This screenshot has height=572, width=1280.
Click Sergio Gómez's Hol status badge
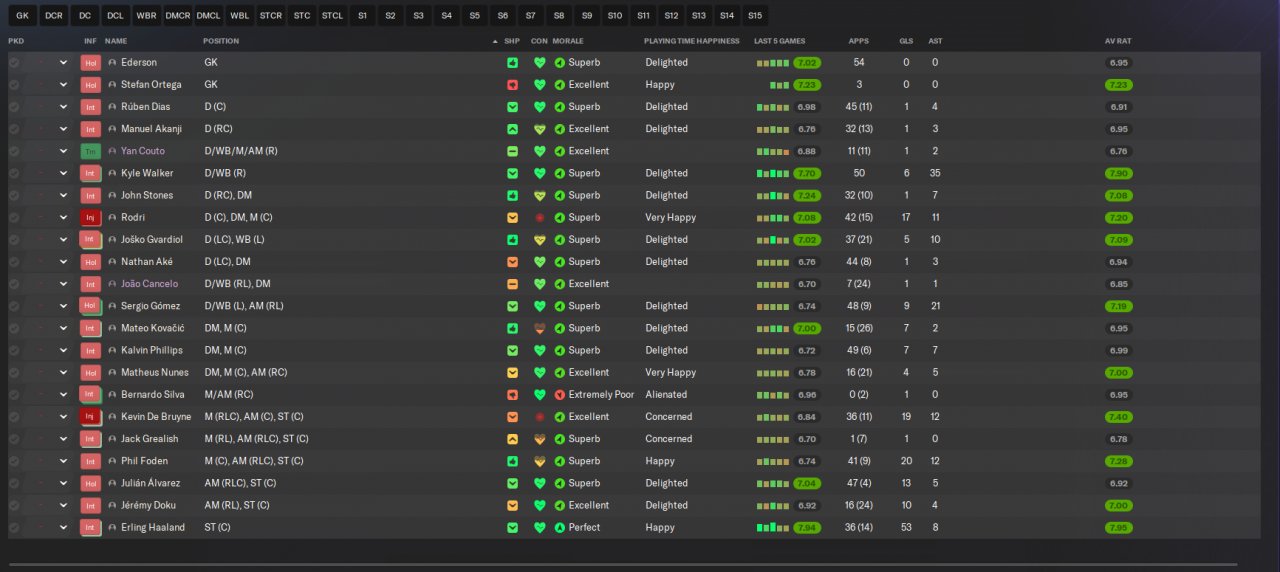(91, 306)
